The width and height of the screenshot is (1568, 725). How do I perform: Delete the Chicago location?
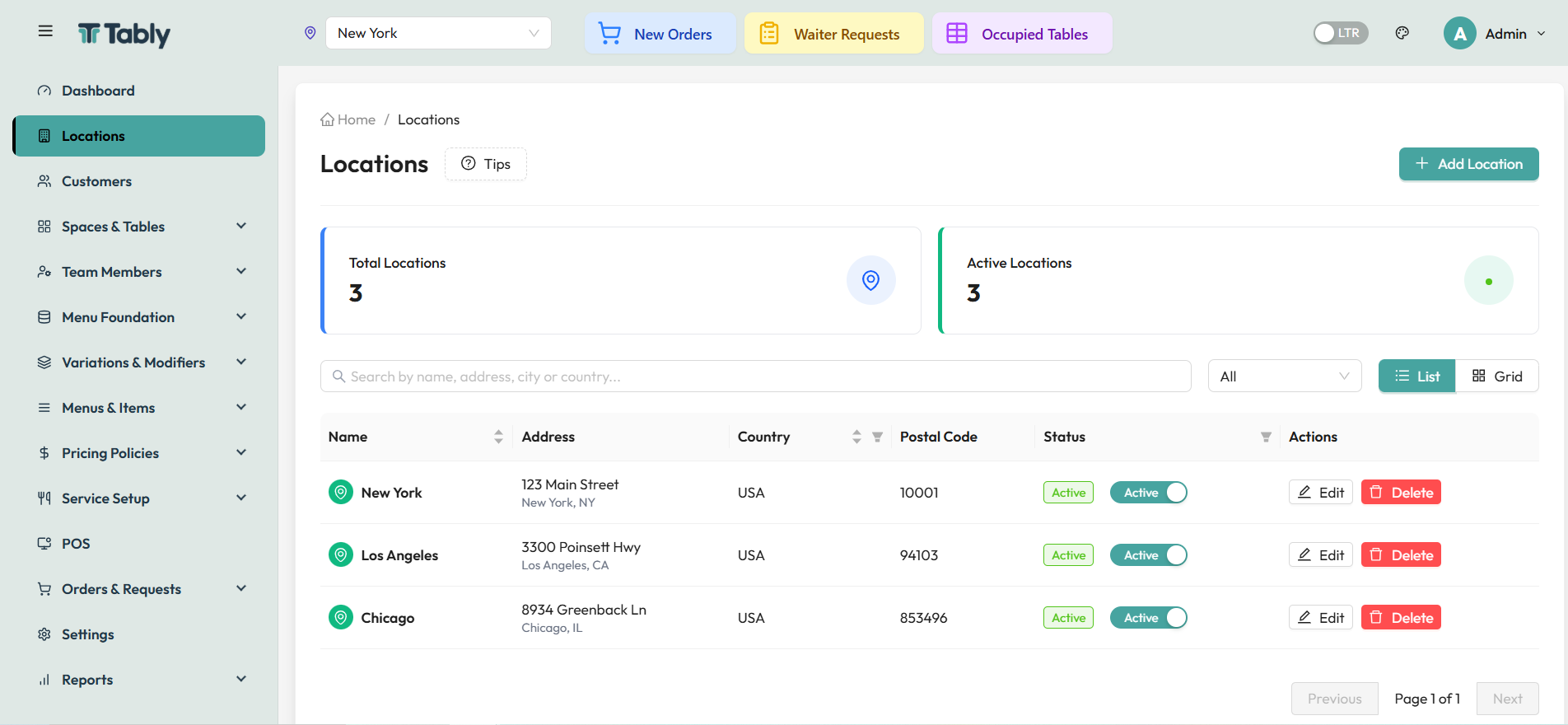pos(1401,617)
